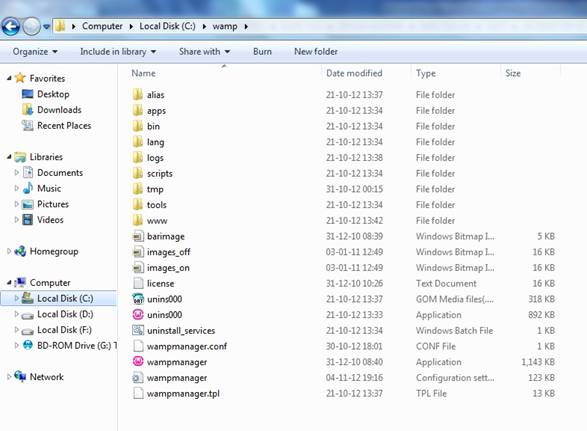Viewport: 587px width, 431px height.
Task: Select wampmanager Application pink icon
Action: pos(138,362)
